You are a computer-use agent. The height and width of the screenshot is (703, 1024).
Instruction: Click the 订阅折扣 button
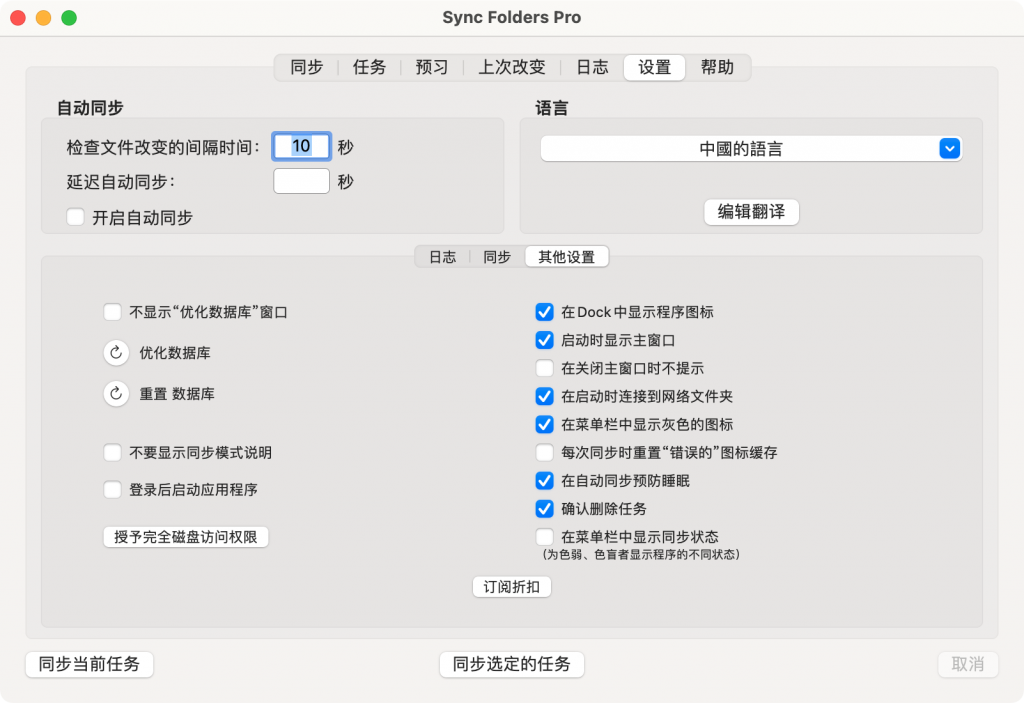pyautogui.click(x=511, y=586)
